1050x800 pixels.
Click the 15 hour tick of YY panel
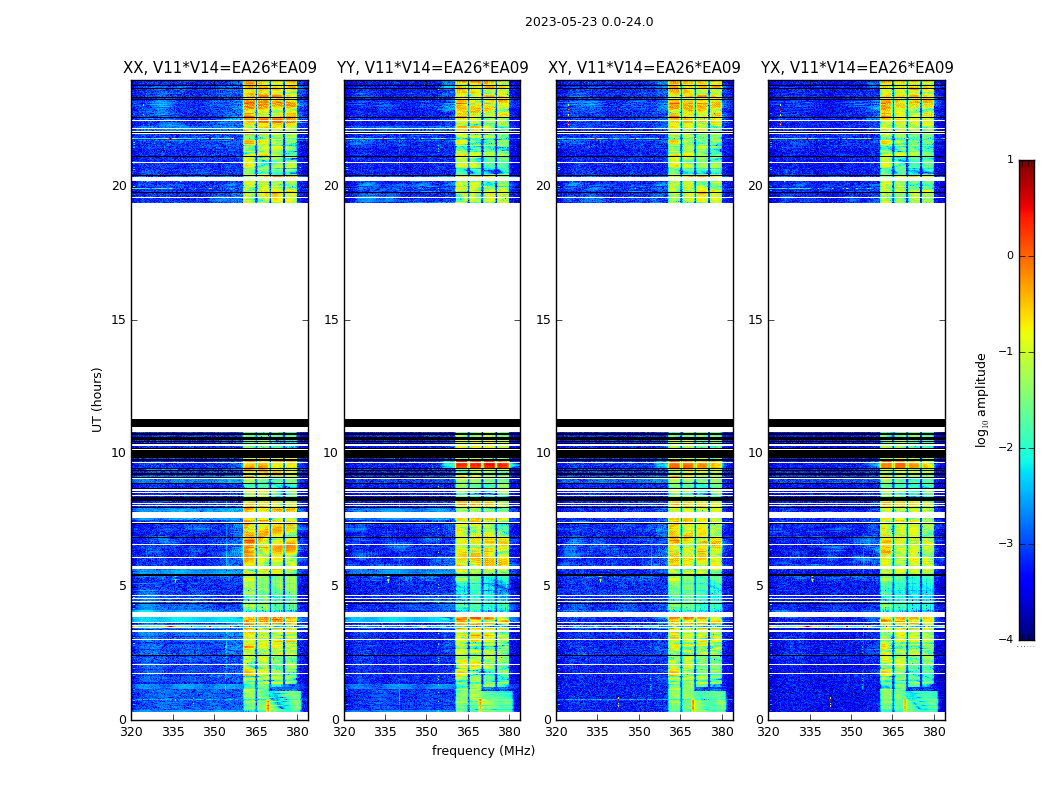point(330,320)
